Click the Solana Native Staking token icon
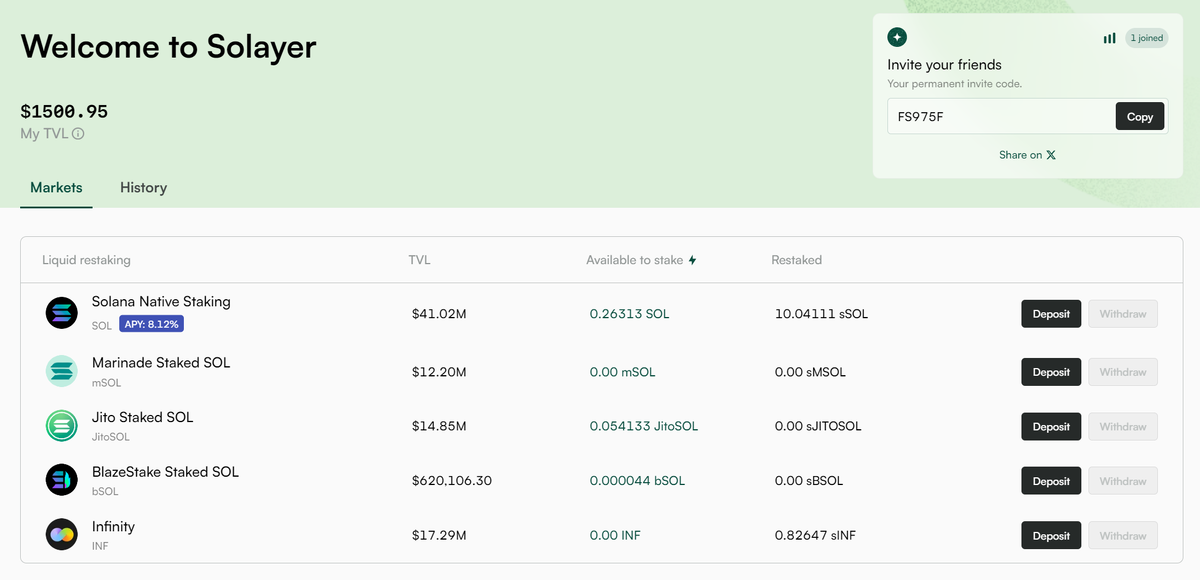This screenshot has width=1200, height=580. 62,313
